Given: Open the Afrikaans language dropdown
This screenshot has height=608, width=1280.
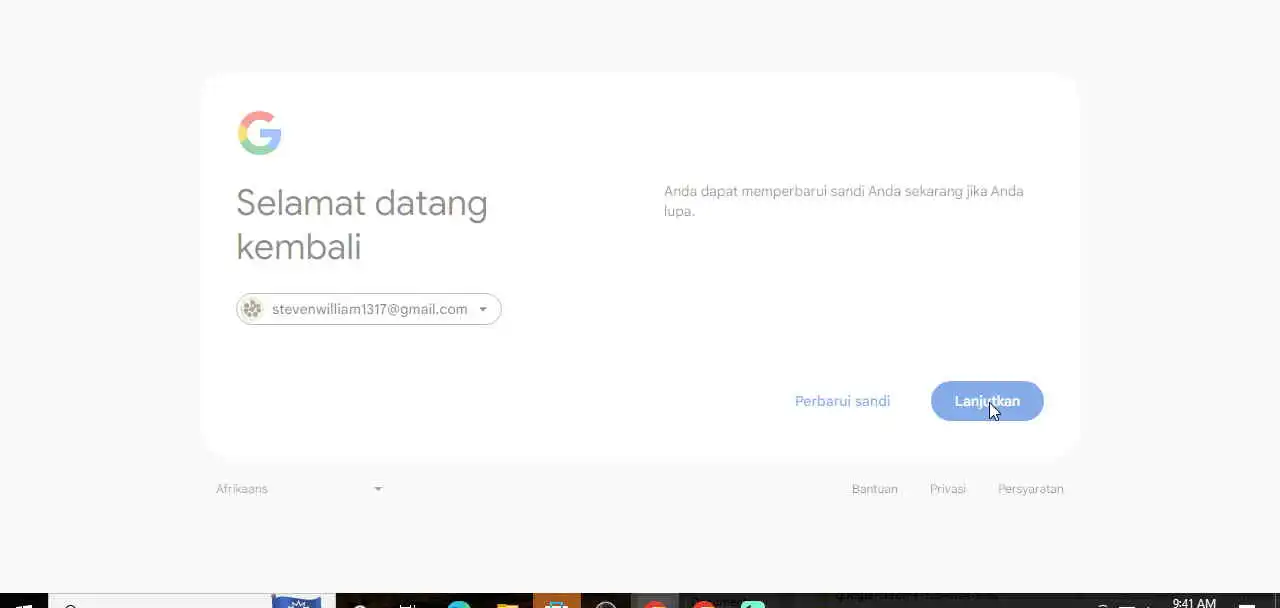Looking at the screenshot, I should click(299, 489).
